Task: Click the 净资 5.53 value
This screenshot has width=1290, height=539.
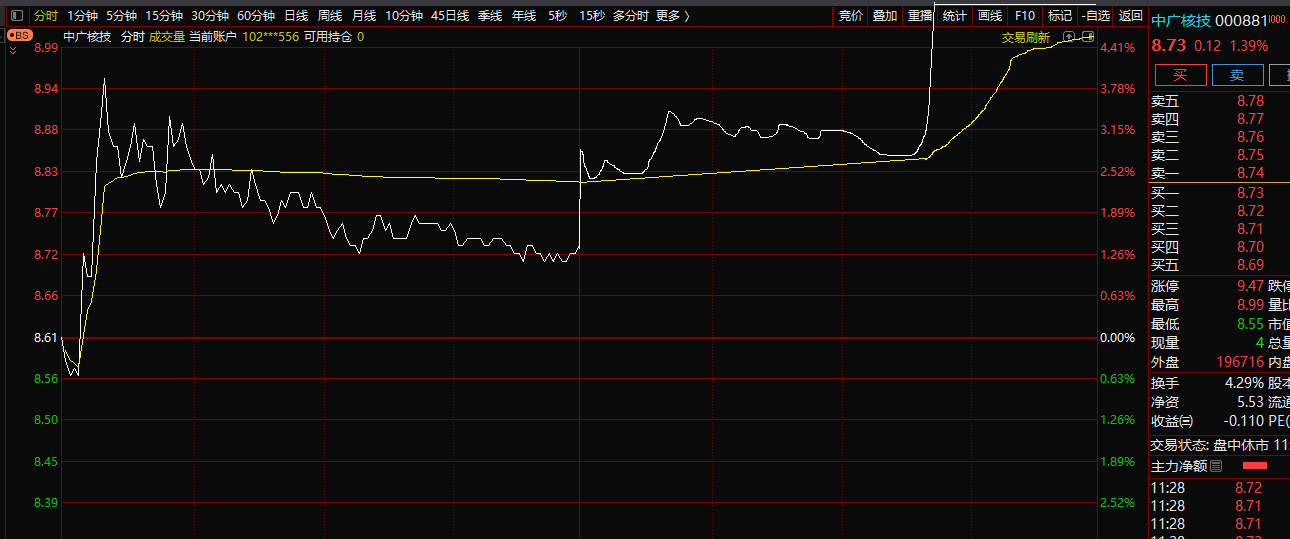Action: 1250,402
